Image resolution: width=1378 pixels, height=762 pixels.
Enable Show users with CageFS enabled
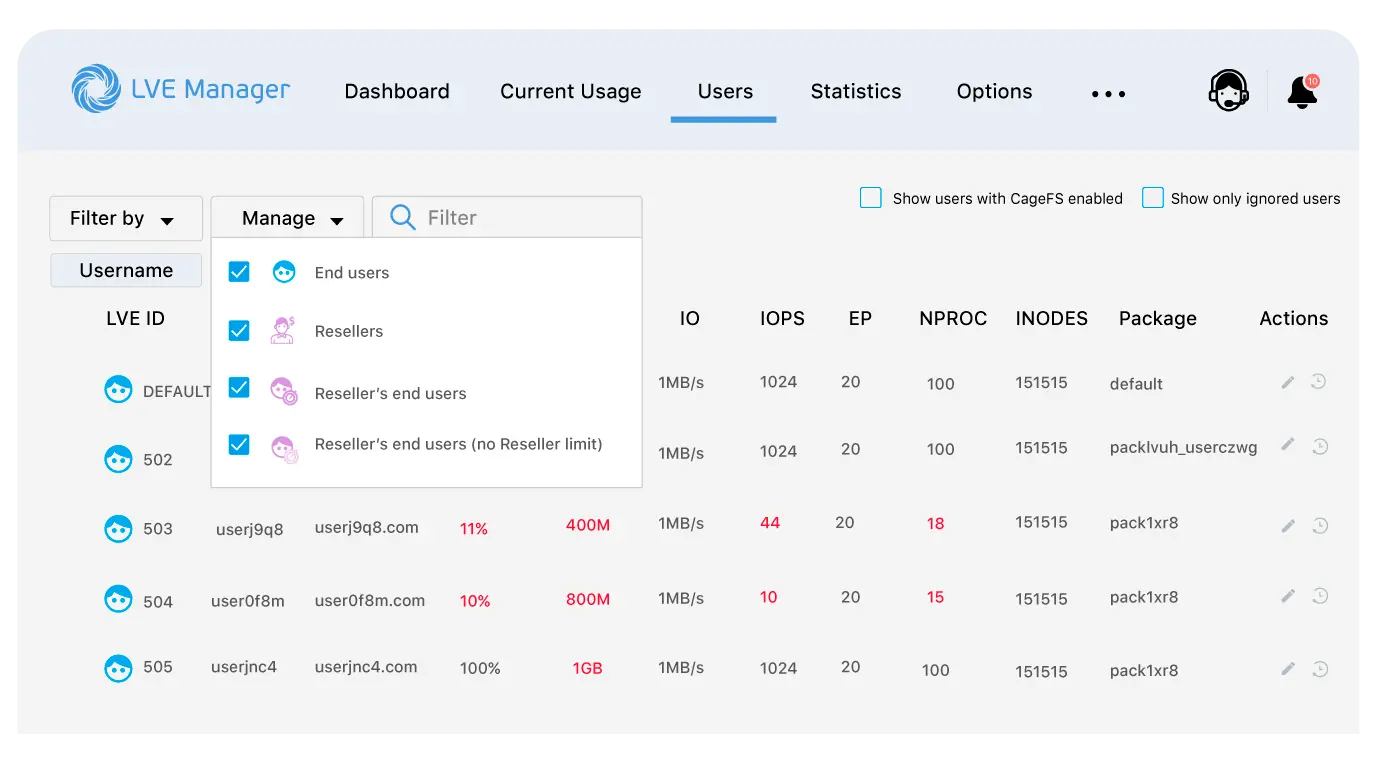click(x=870, y=198)
